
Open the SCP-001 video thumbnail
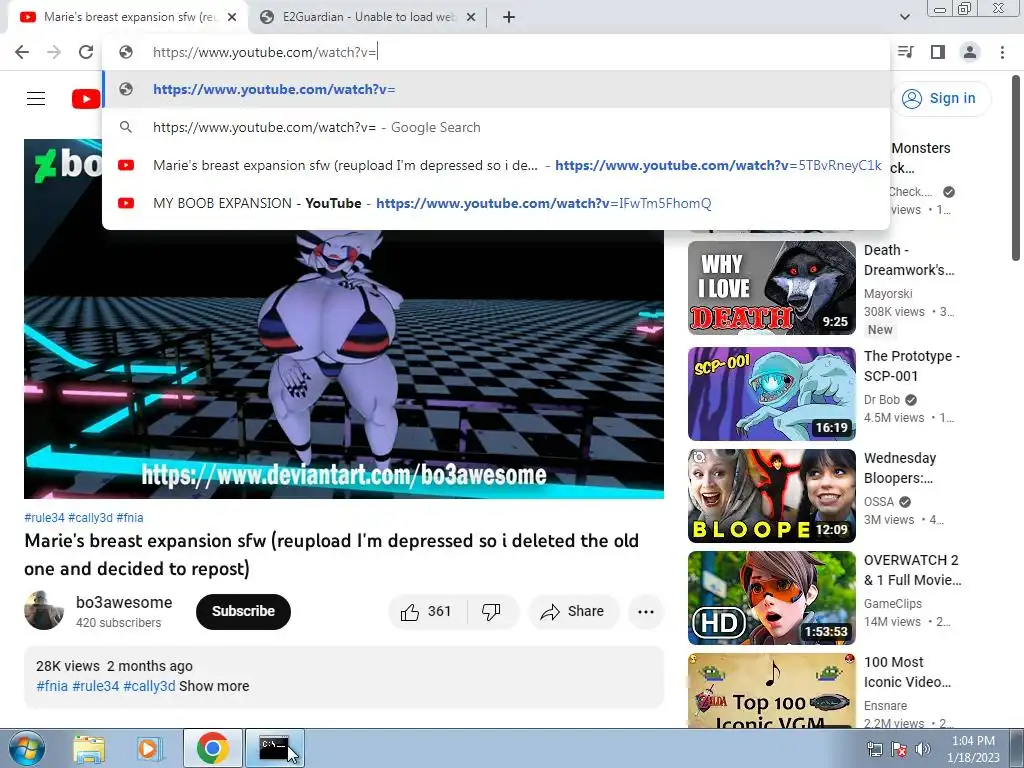pyautogui.click(x=771, y=394)
